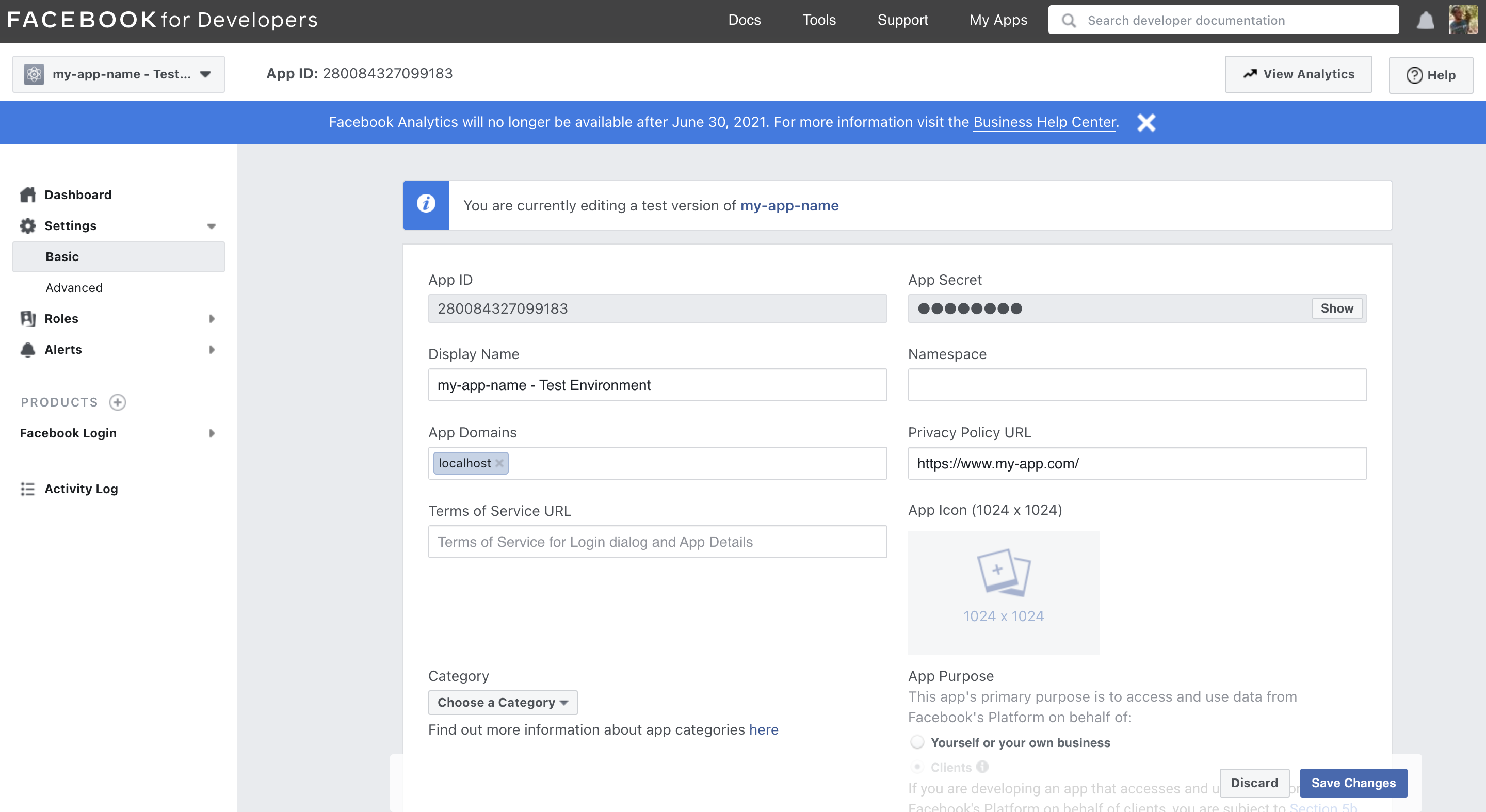Remove the localhost domain tag
This screenshot has height=812, width=1486.
tap(499, 463)
